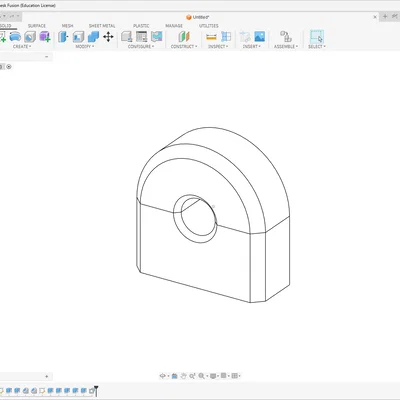Switch to the SHEET METAL tab

pyautogui.click(x=102, y=26)
